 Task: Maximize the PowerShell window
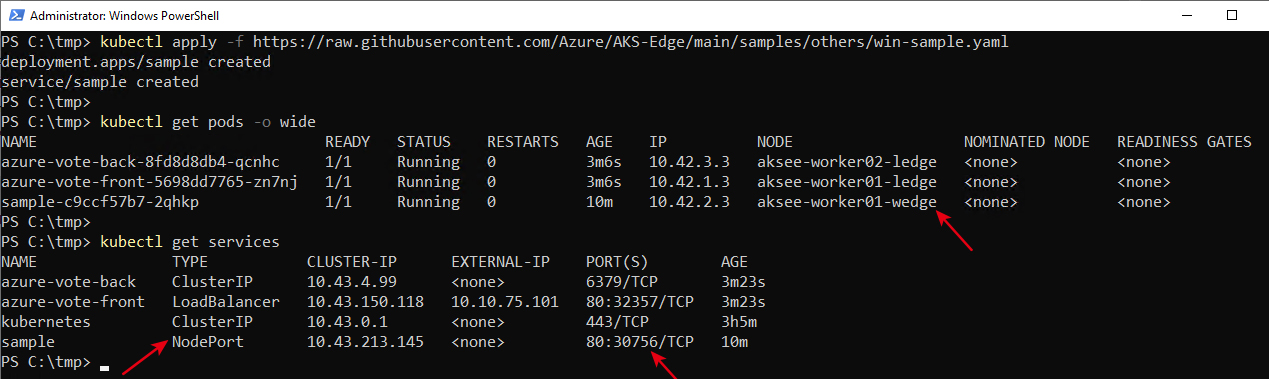[x=1232, y=16]
